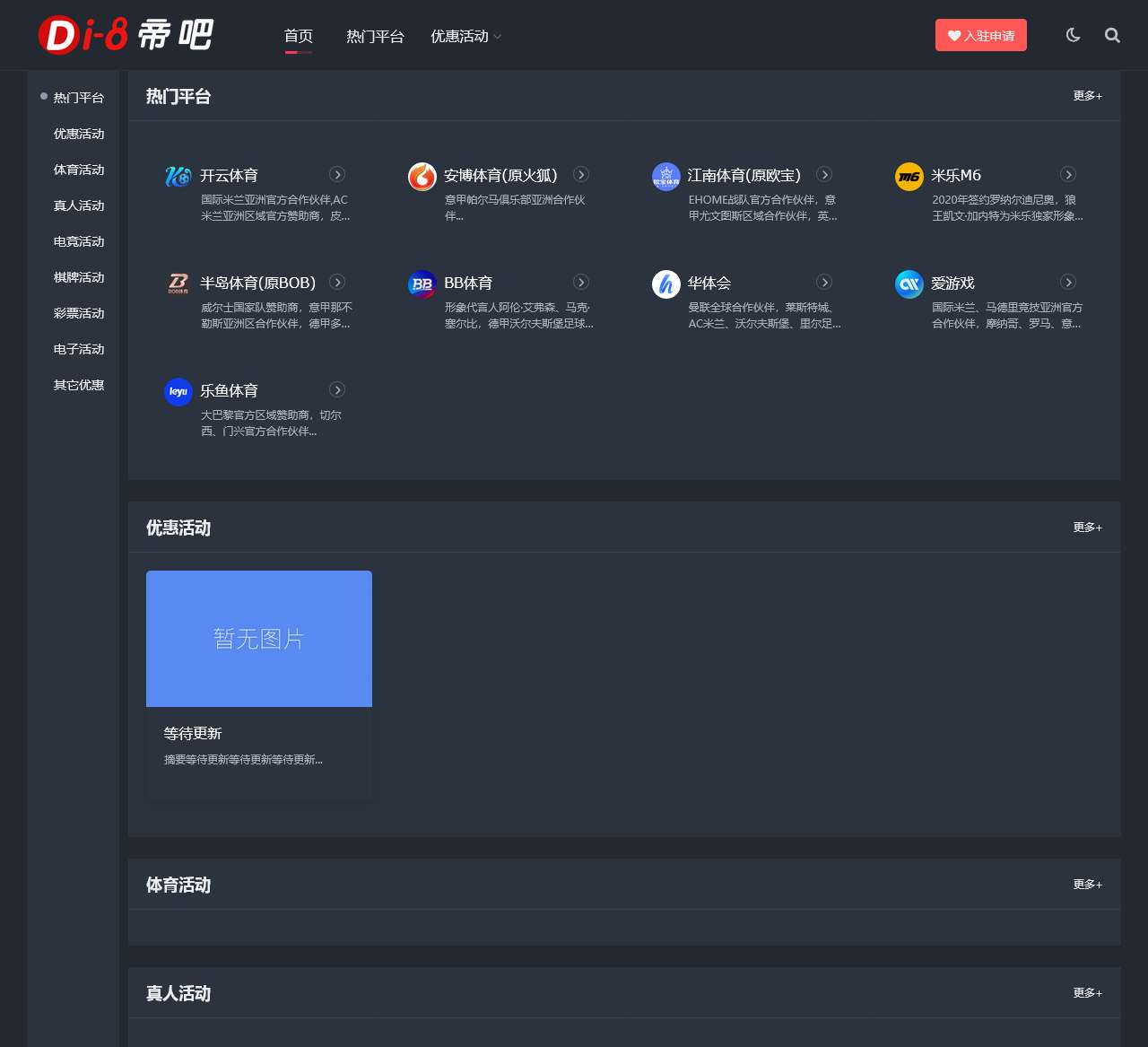This screenshot has height=1047, width=1148.
Task: Open 热门平台 in top navigation
Action: click(375, 36)
